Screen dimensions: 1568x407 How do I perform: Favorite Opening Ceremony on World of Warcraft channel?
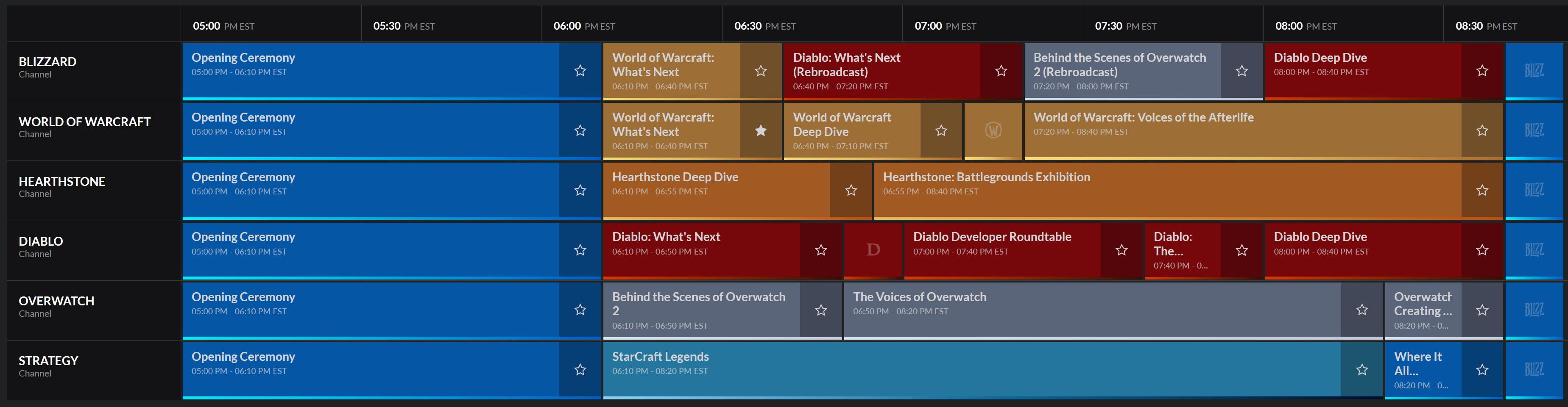[580, 130]
